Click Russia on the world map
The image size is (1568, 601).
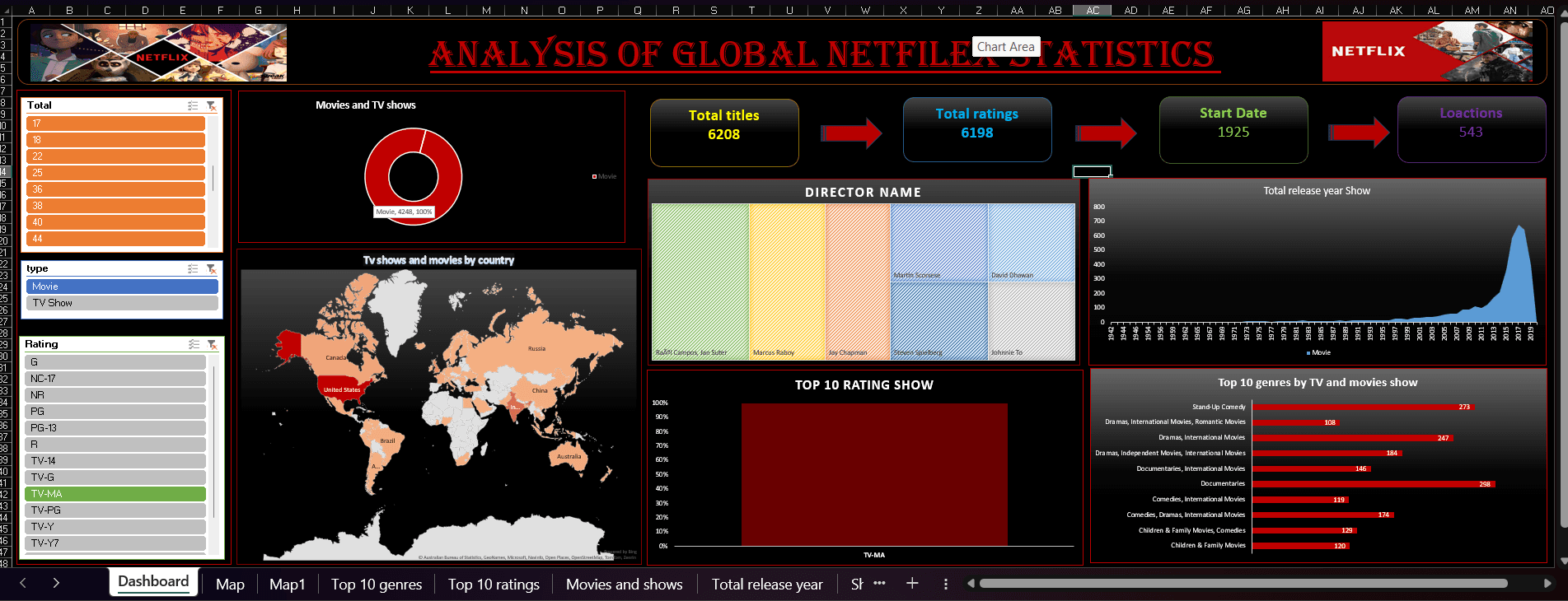click(536, 348)
